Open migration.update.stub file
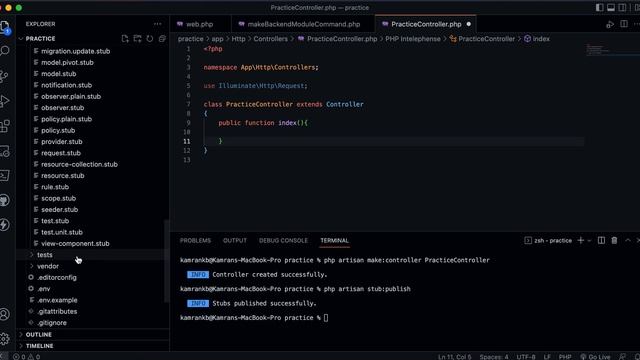This screenshot has height=360, width=640. pyautogui.click(x=76, y=51)
